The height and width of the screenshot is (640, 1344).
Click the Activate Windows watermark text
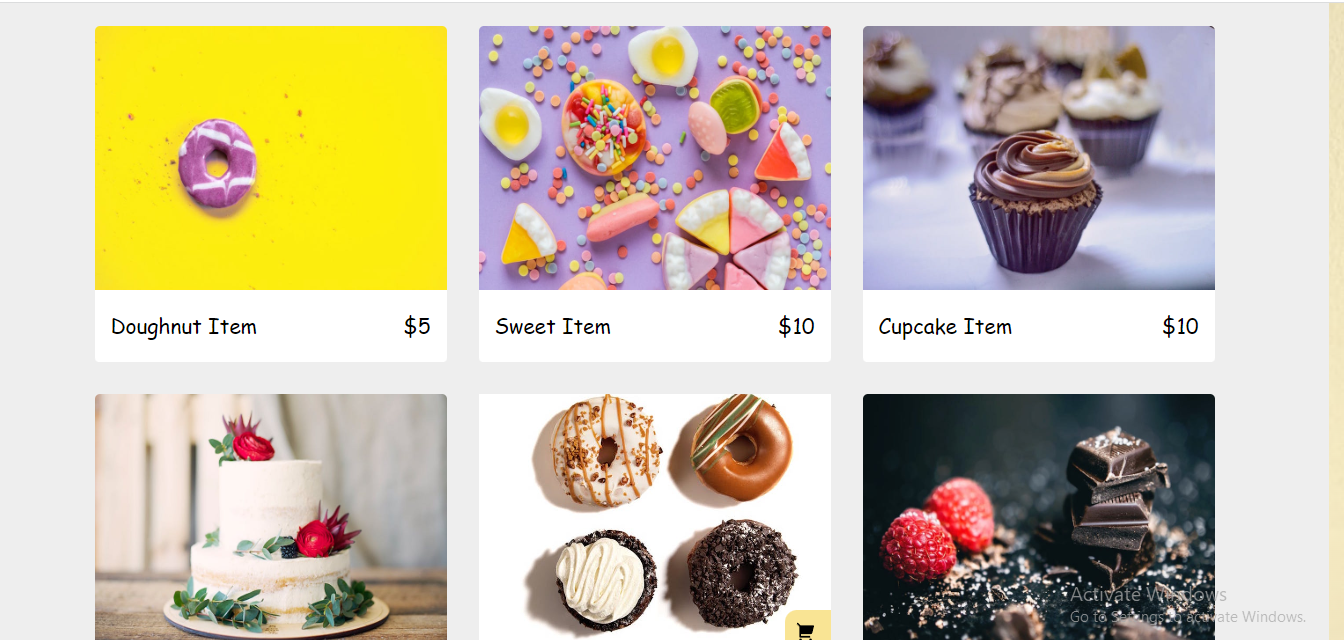[1148, 594]
